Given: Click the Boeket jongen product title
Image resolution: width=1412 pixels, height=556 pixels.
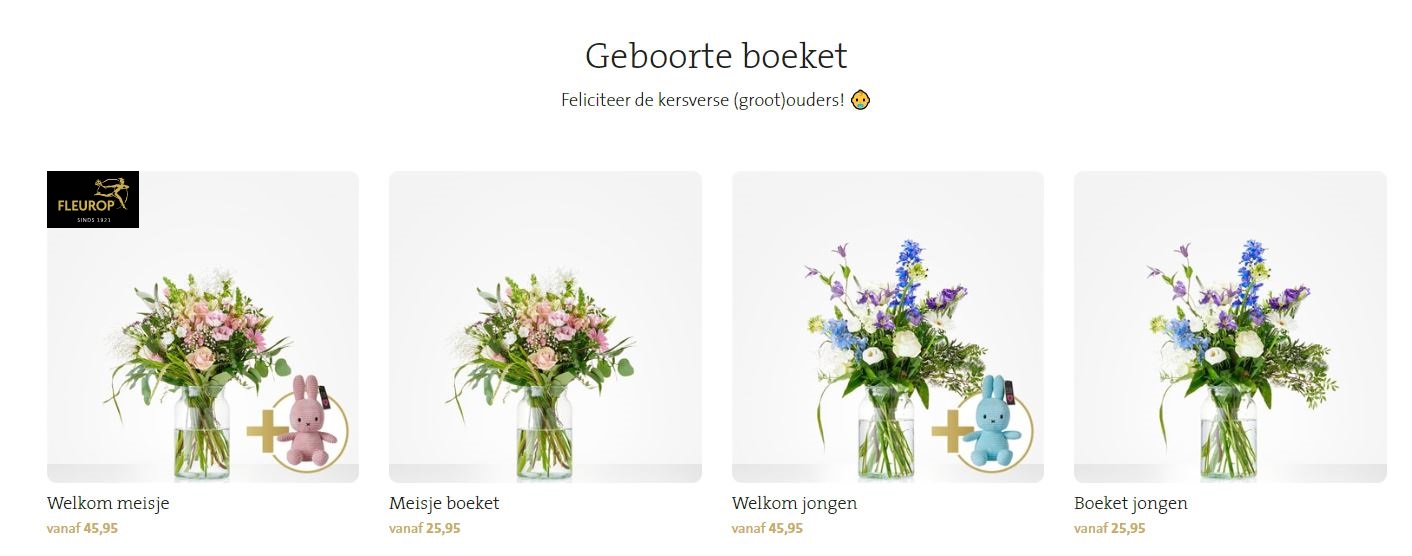Looking at the screenshot, I should 1131,503.
